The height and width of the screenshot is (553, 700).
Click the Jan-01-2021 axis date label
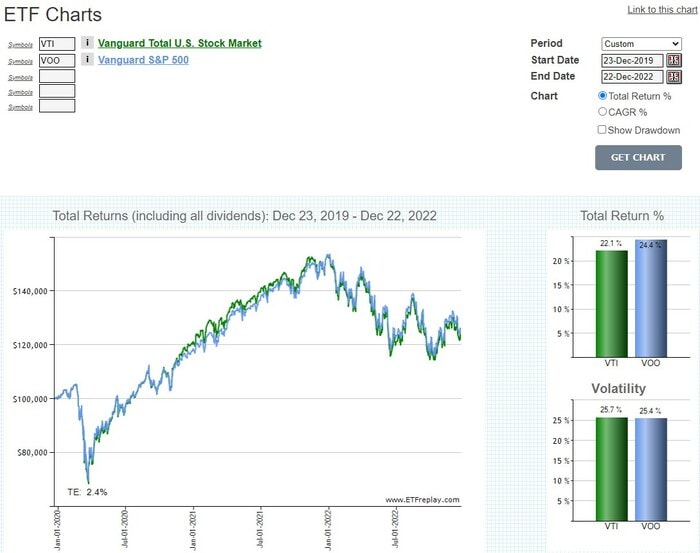(193, 530)
